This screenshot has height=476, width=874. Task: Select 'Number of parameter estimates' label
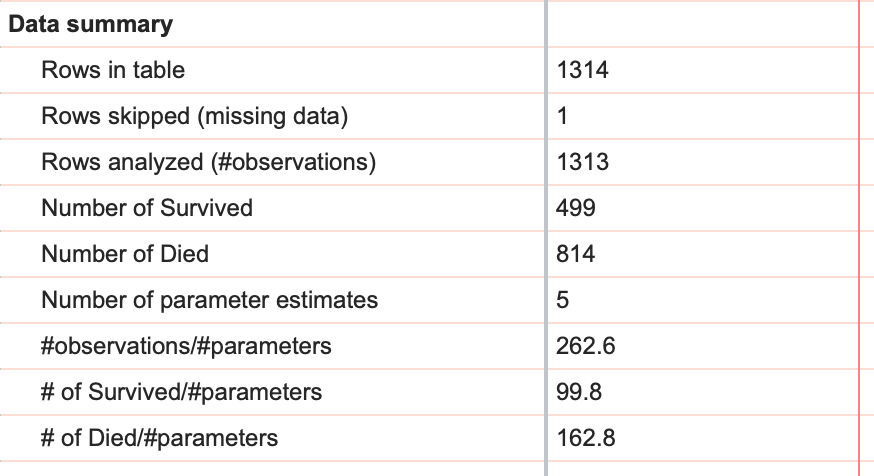210,300
